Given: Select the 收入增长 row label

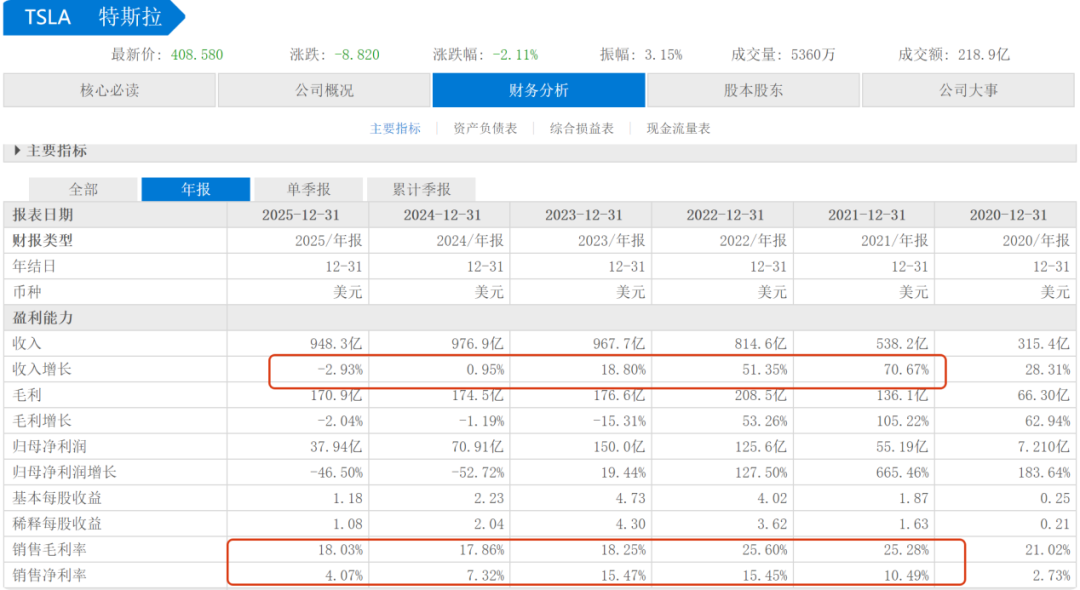Looking at the screenshot, I should tap(42, 370).
